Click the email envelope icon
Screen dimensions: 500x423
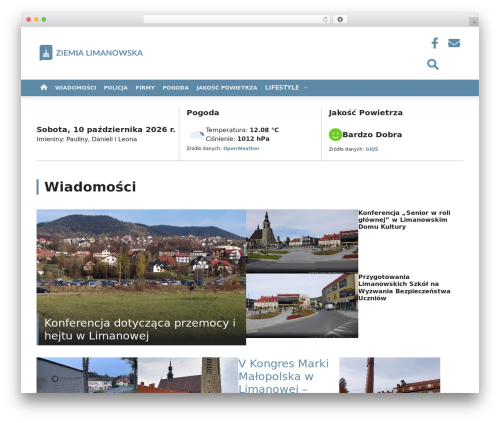tap(454, 43)
